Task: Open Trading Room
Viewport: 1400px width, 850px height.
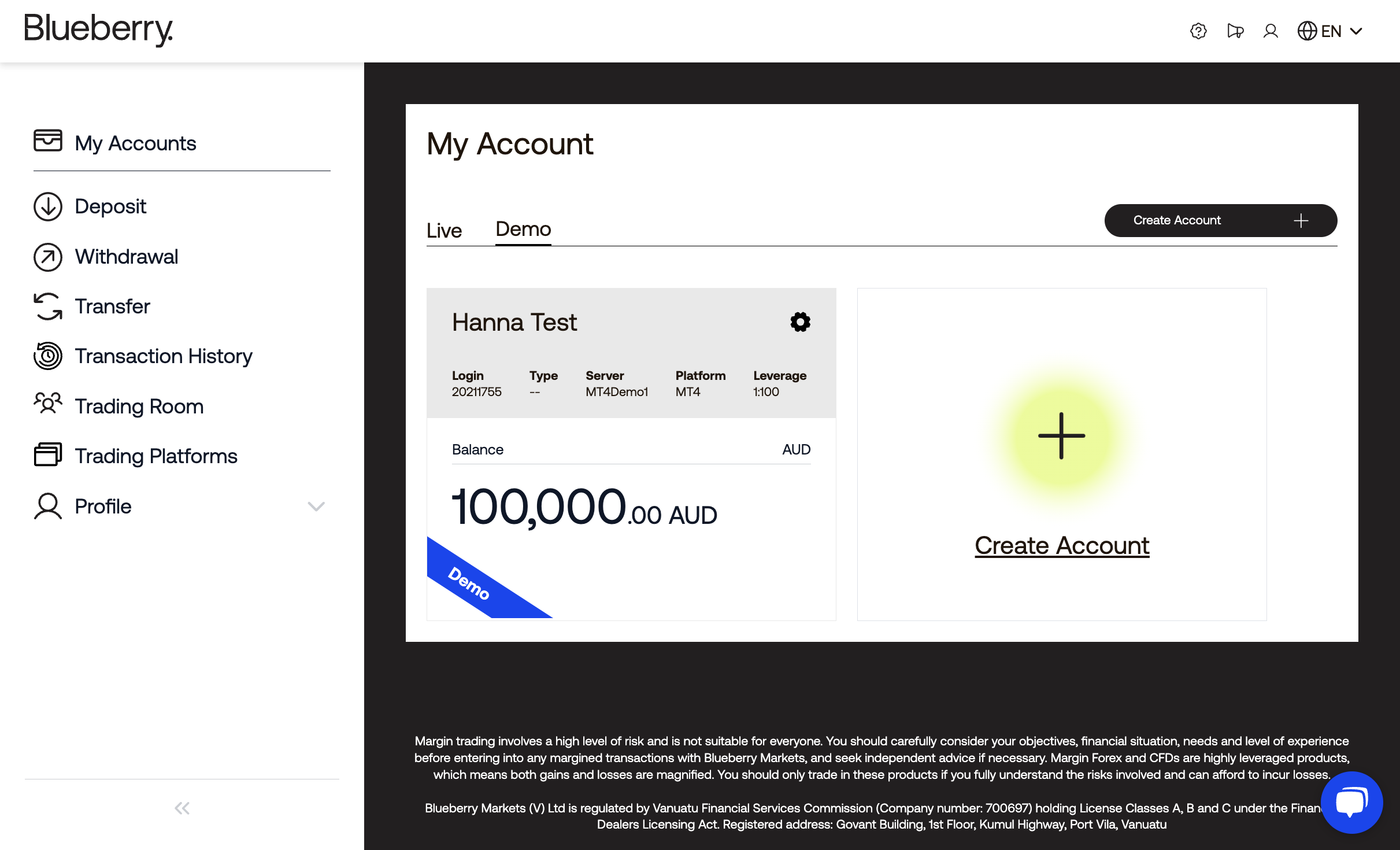Action: tap(139, 406)
